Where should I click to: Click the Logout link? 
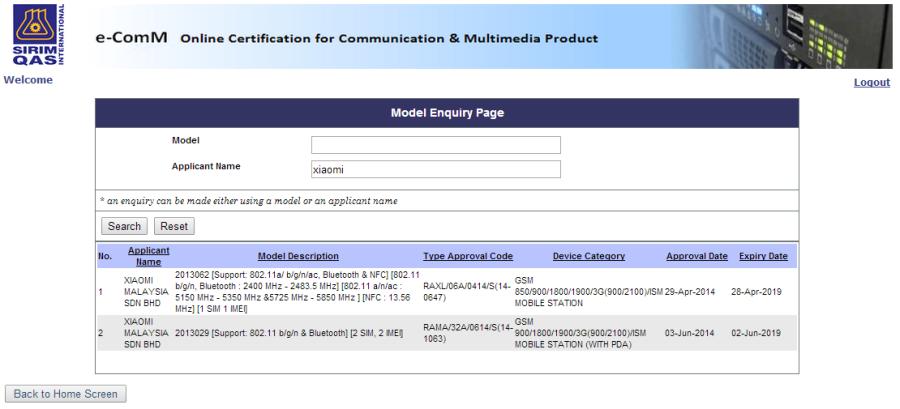[870, 82]
